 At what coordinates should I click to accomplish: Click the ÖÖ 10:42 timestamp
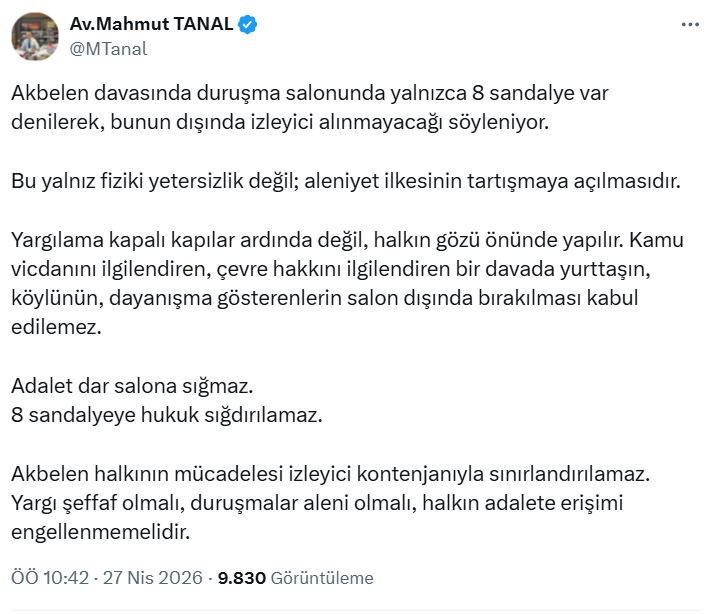[50, 578]
